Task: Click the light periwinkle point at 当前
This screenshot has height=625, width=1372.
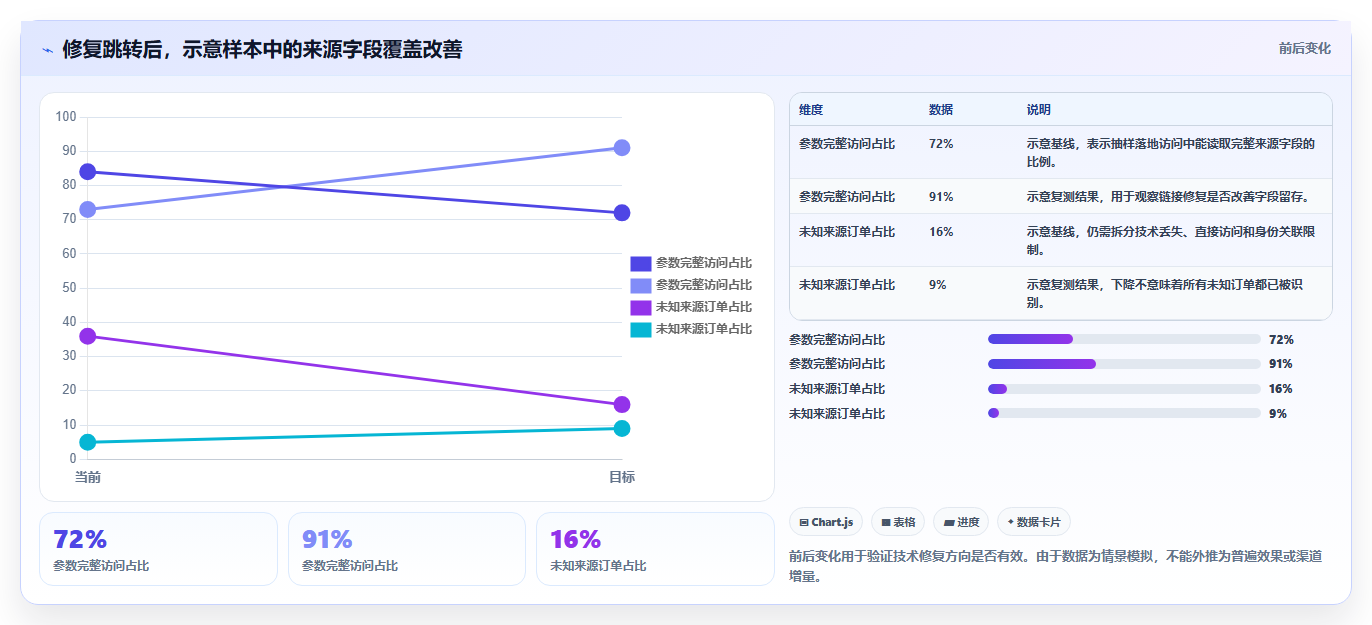Action: click(88, 210)
